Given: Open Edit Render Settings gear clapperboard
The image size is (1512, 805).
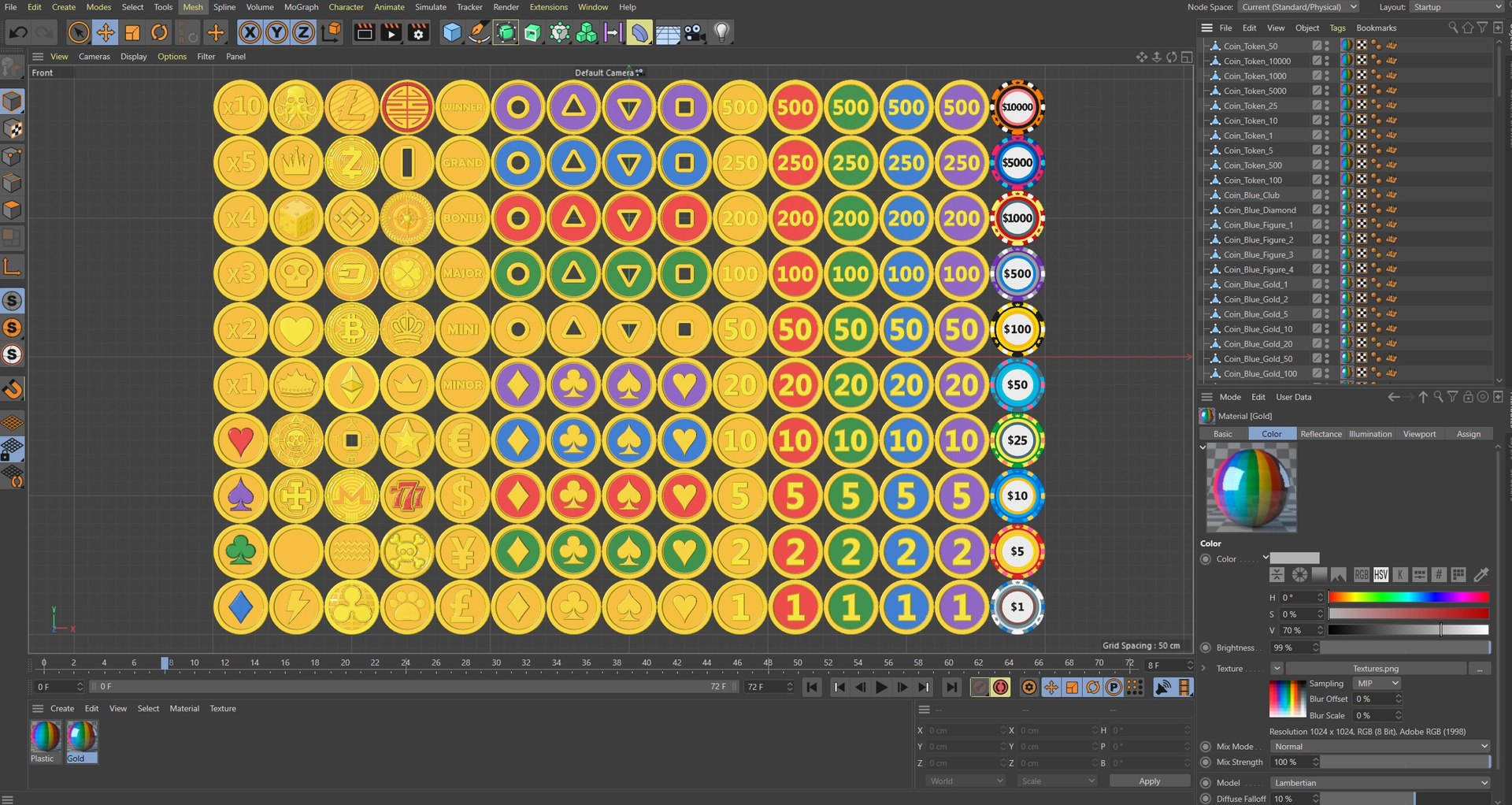Looking at the screenshot, I should pyautogui.click(x=418, y=32).
